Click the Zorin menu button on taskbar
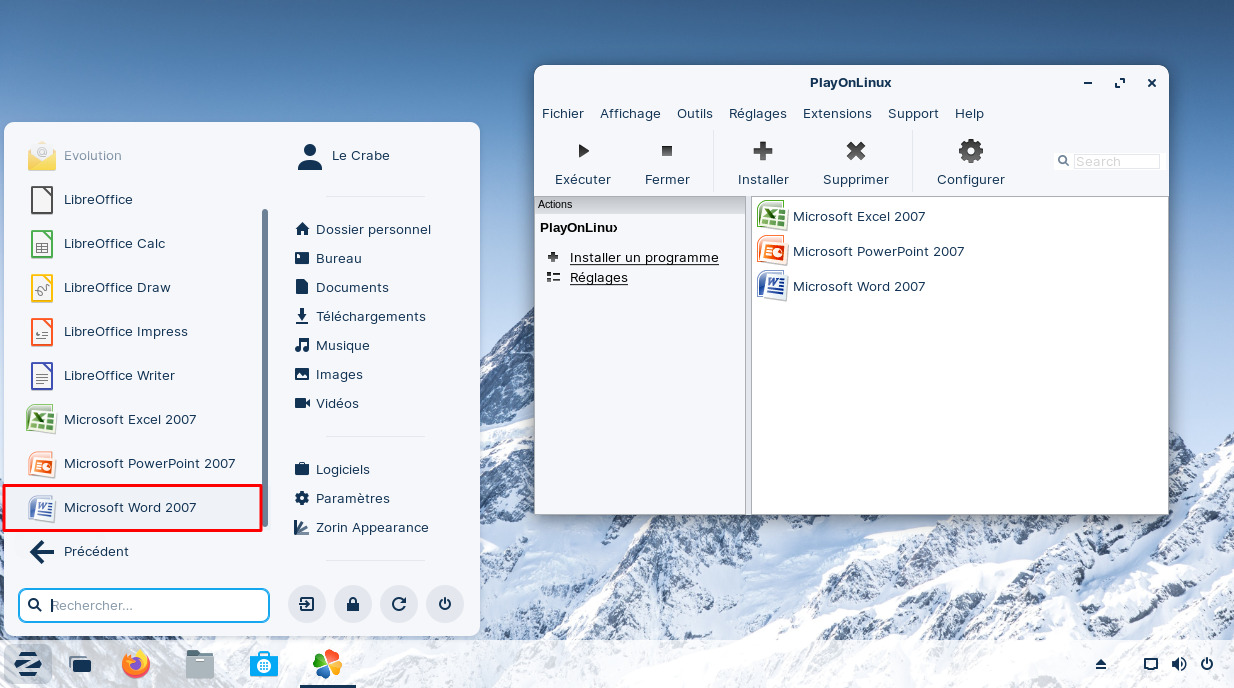This screenshot has width=1234, height=688. tap(28, 663)
